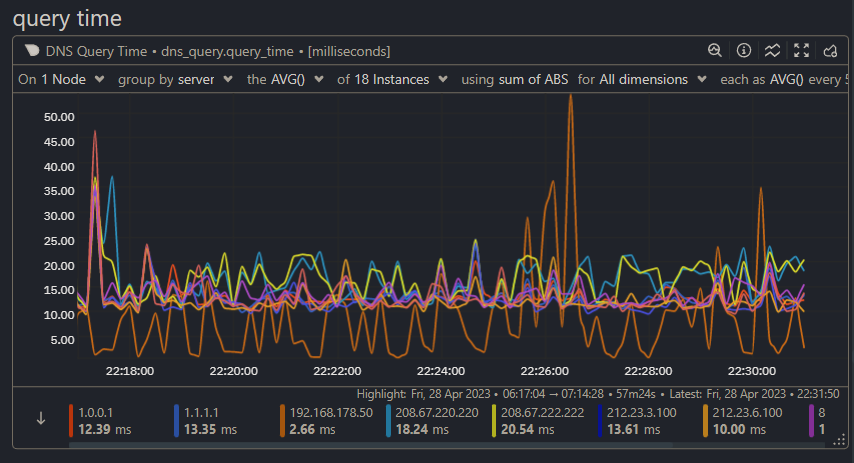854x463 pixels.
Task: Open the 'group by server' dropdown
Action: 175,80
